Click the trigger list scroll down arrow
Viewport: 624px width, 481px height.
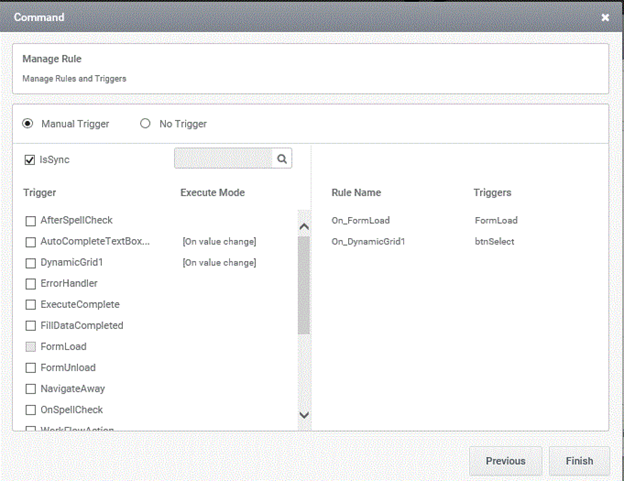click(304, 415)
